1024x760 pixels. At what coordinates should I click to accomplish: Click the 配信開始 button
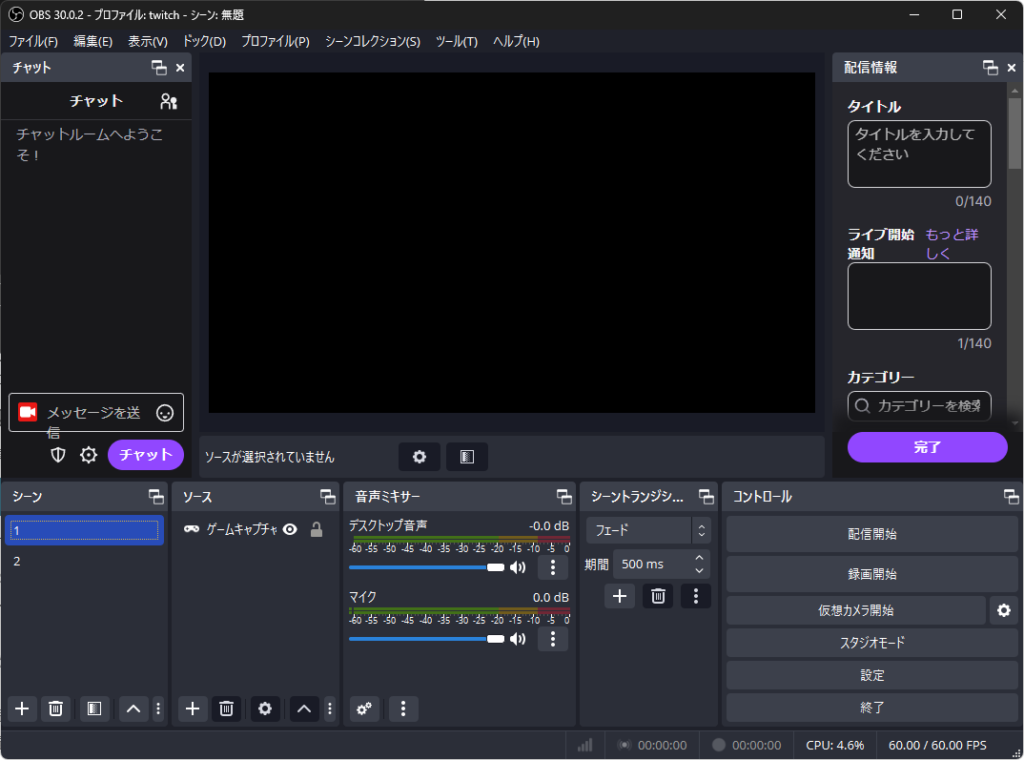(x=871, y=534)
